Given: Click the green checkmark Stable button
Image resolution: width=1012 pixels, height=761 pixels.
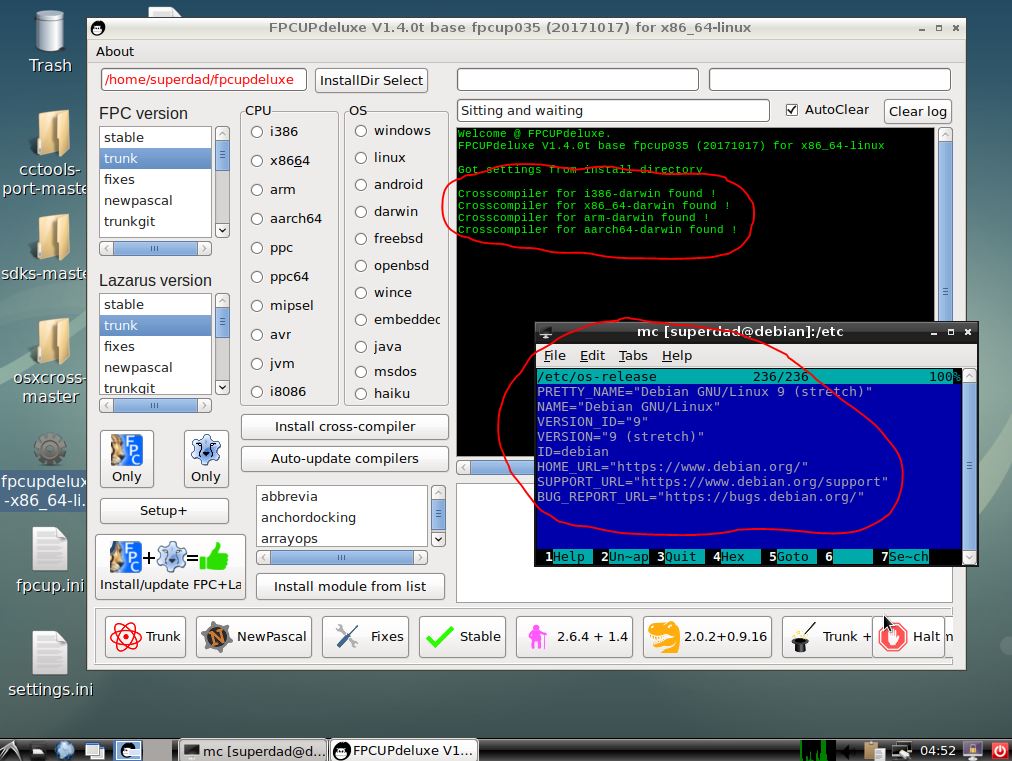Looking at the screenshot, I should 461,635.
